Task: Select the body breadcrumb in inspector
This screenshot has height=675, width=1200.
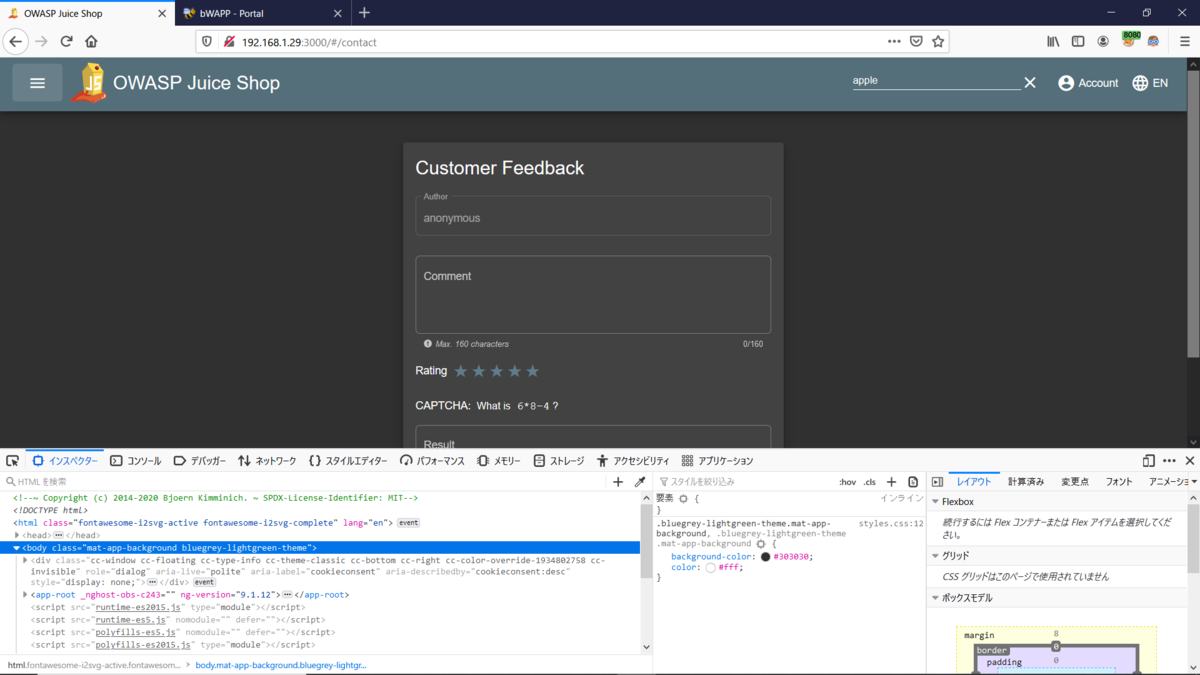Action: tap(281, 665)
